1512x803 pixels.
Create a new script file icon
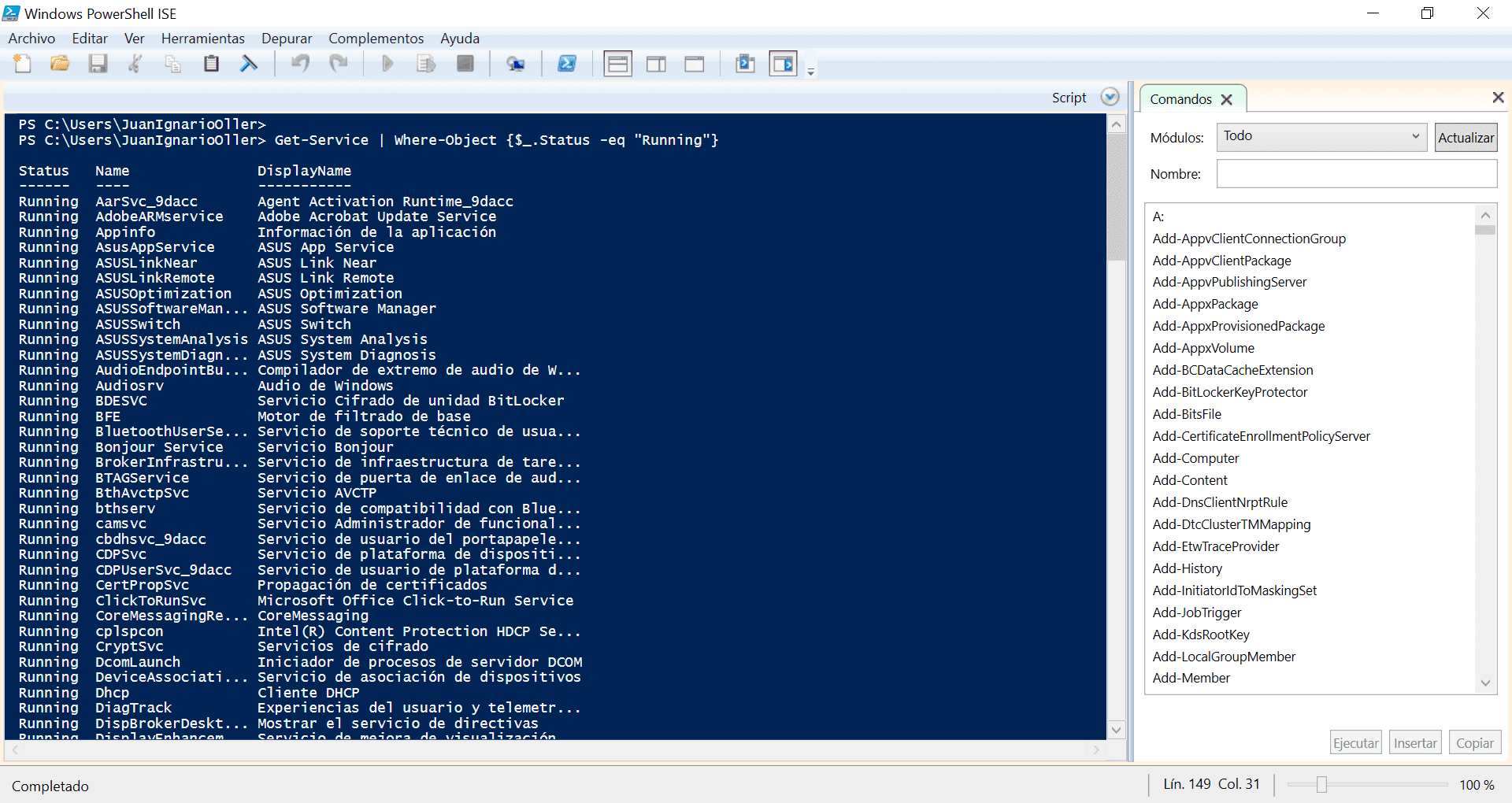point(23,64)
